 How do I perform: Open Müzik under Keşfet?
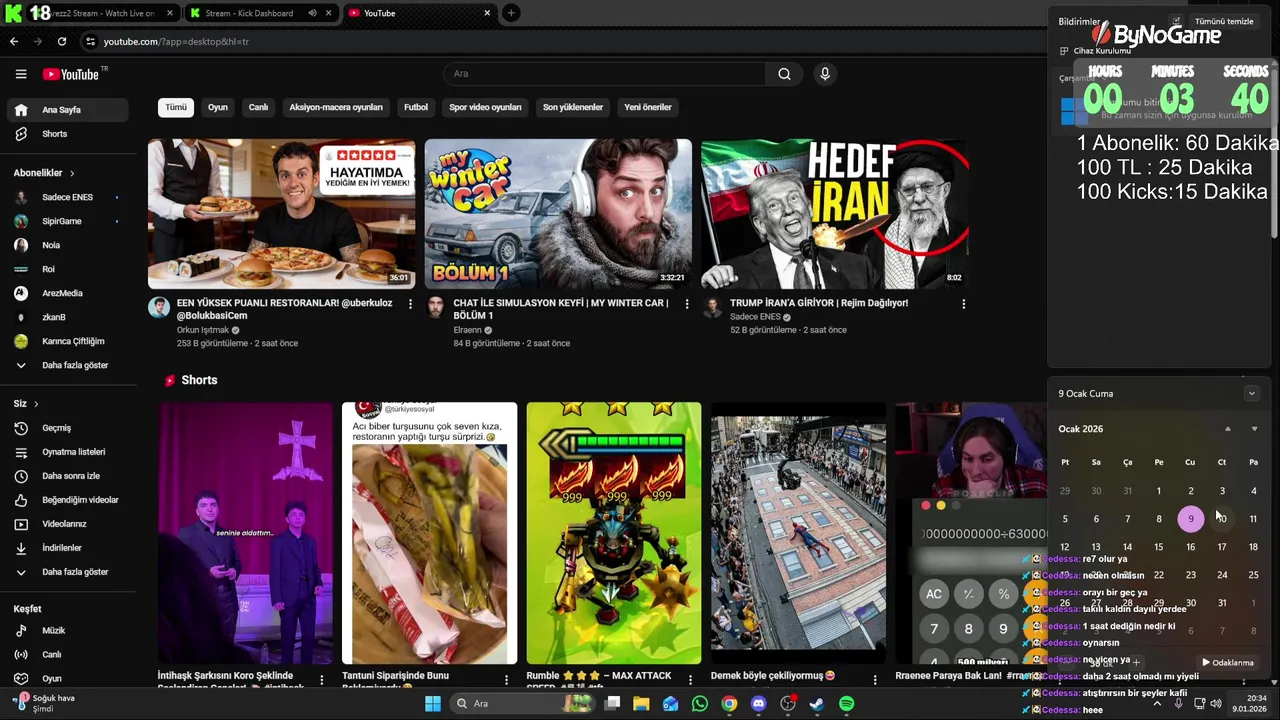[x=68, y=631]
